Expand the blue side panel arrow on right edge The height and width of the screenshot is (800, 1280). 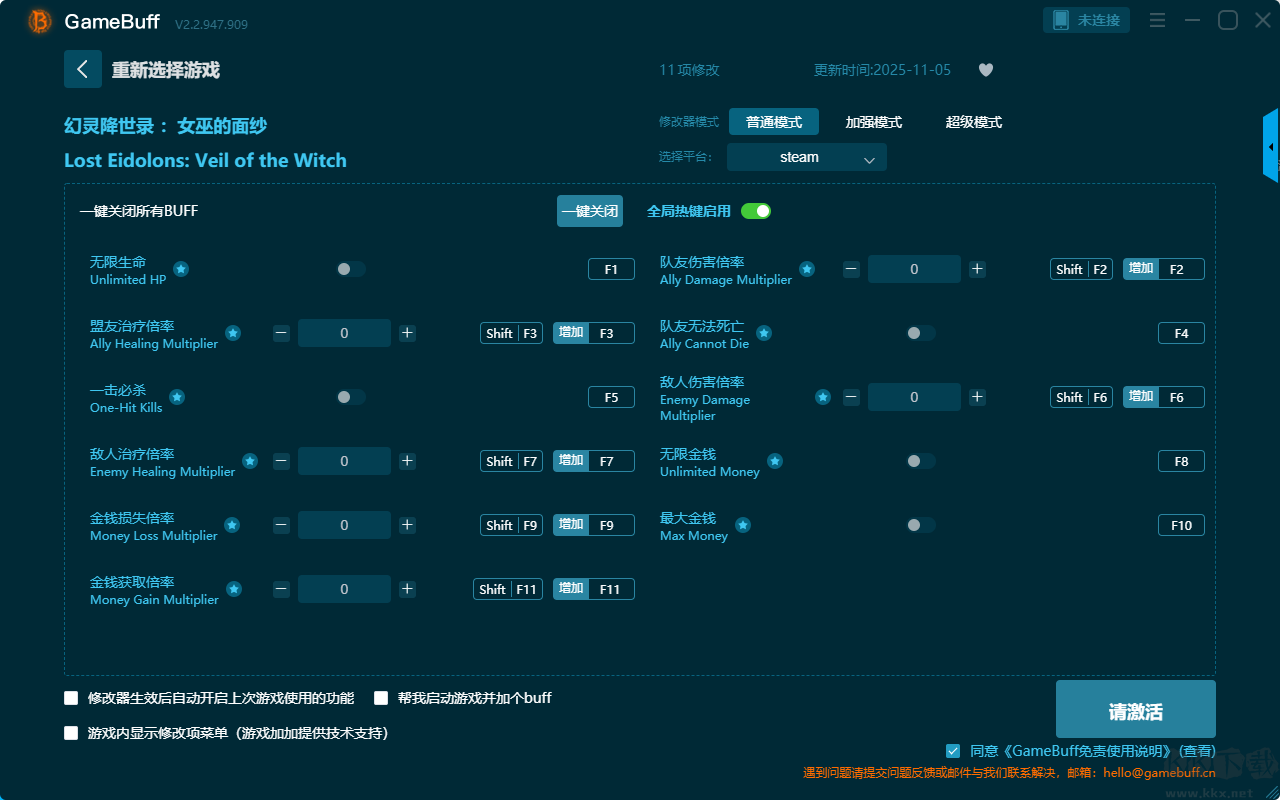coord(1271,147)
